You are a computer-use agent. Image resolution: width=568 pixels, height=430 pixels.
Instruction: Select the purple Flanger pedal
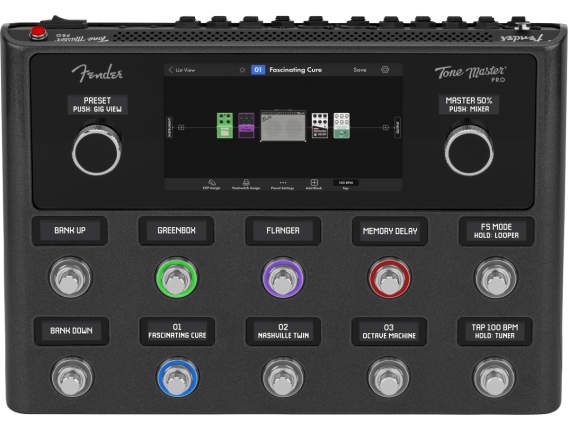246,125
